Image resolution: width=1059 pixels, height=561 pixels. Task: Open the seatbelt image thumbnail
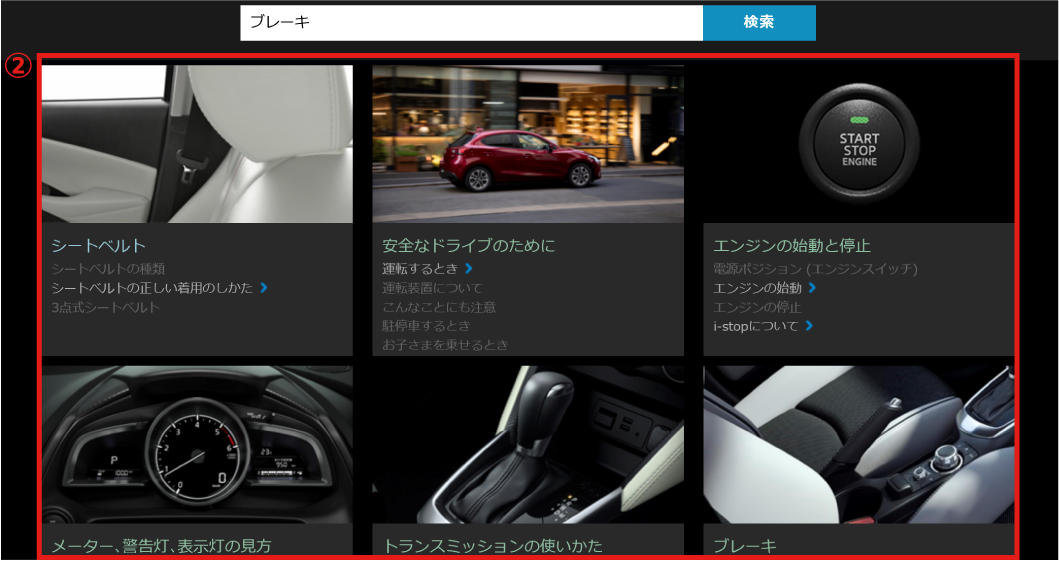point(197,144)
